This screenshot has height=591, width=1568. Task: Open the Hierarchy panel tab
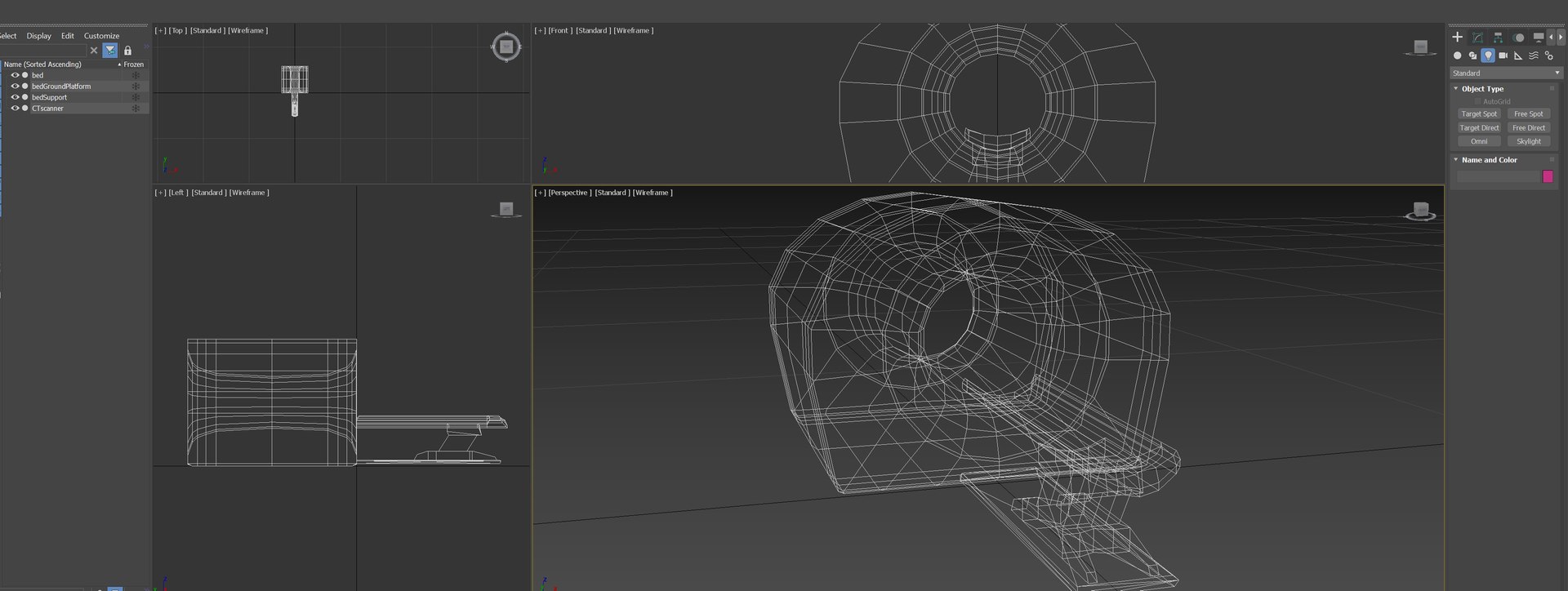coord(1498,37)
